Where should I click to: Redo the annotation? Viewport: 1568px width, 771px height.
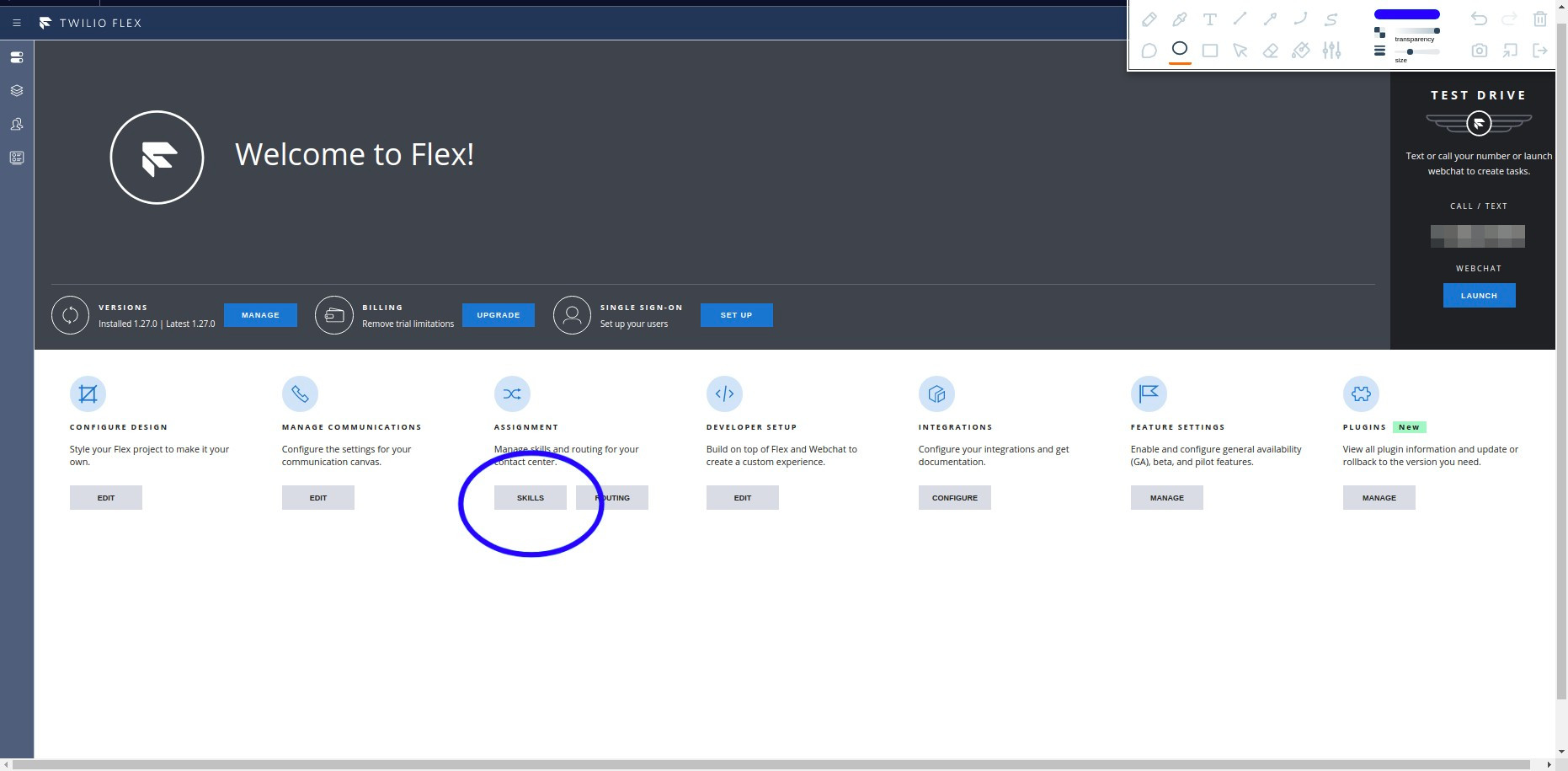point(1510,19)
